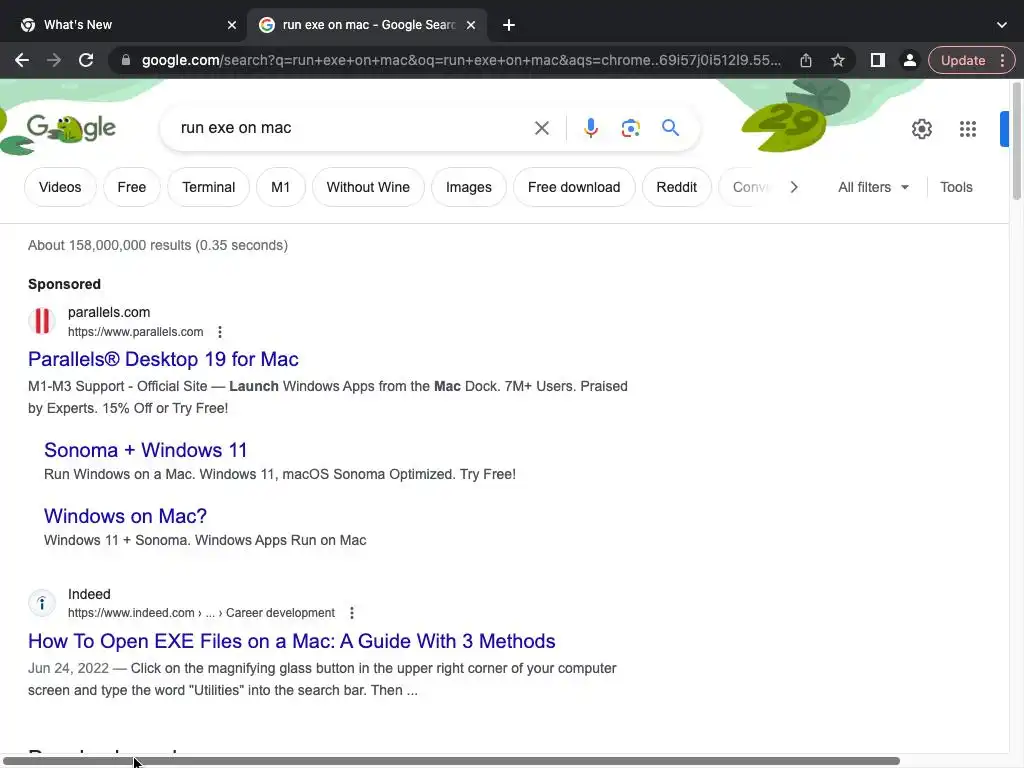Image resolution: width=1024 pixels, height=768 pixels.
Task: Submit search with magnifying glass icon
Action: tap(670, 127)
